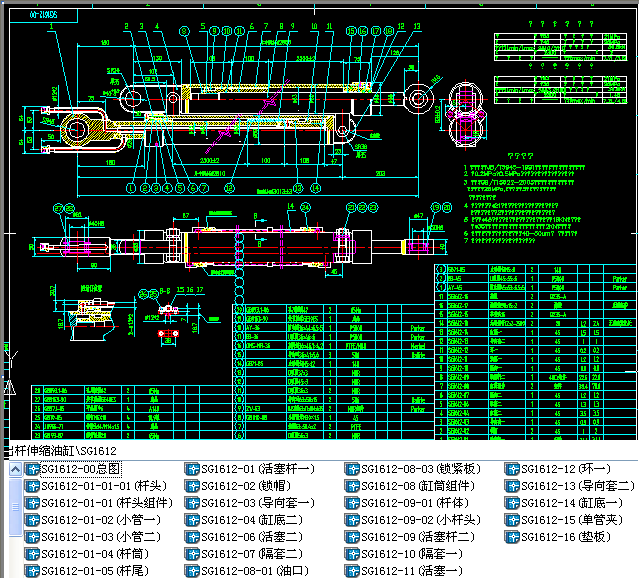
Task: Click icon of SG1612-04 (缸底二)
Action: coord(192,520)
